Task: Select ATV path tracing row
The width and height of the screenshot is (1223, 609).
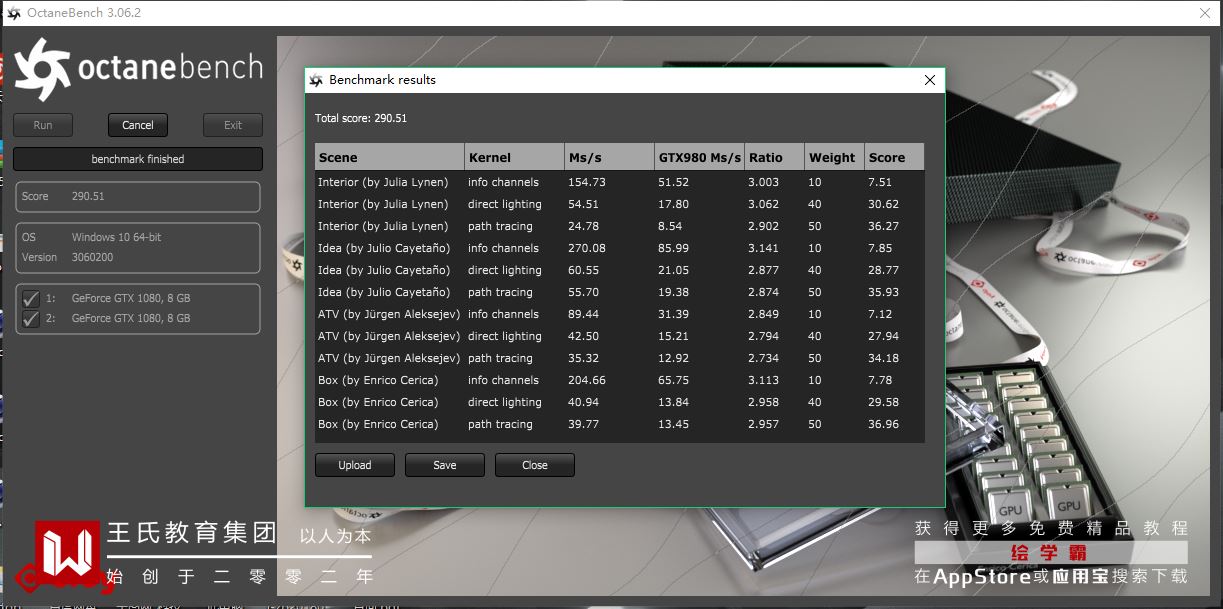Action: [619, 358]
